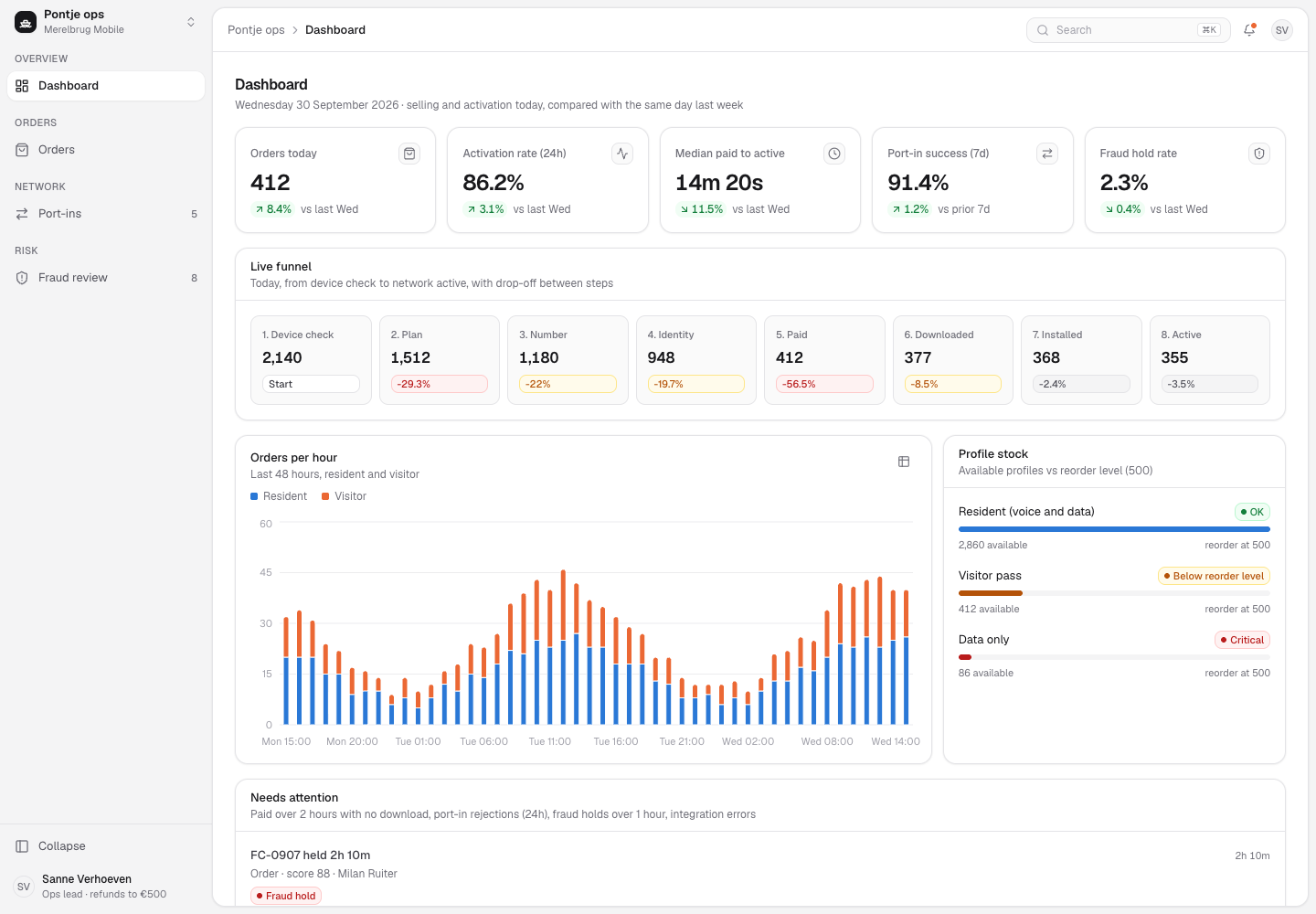
Task: Click the OK badge for Resident stock
Action: point(1252,512)
